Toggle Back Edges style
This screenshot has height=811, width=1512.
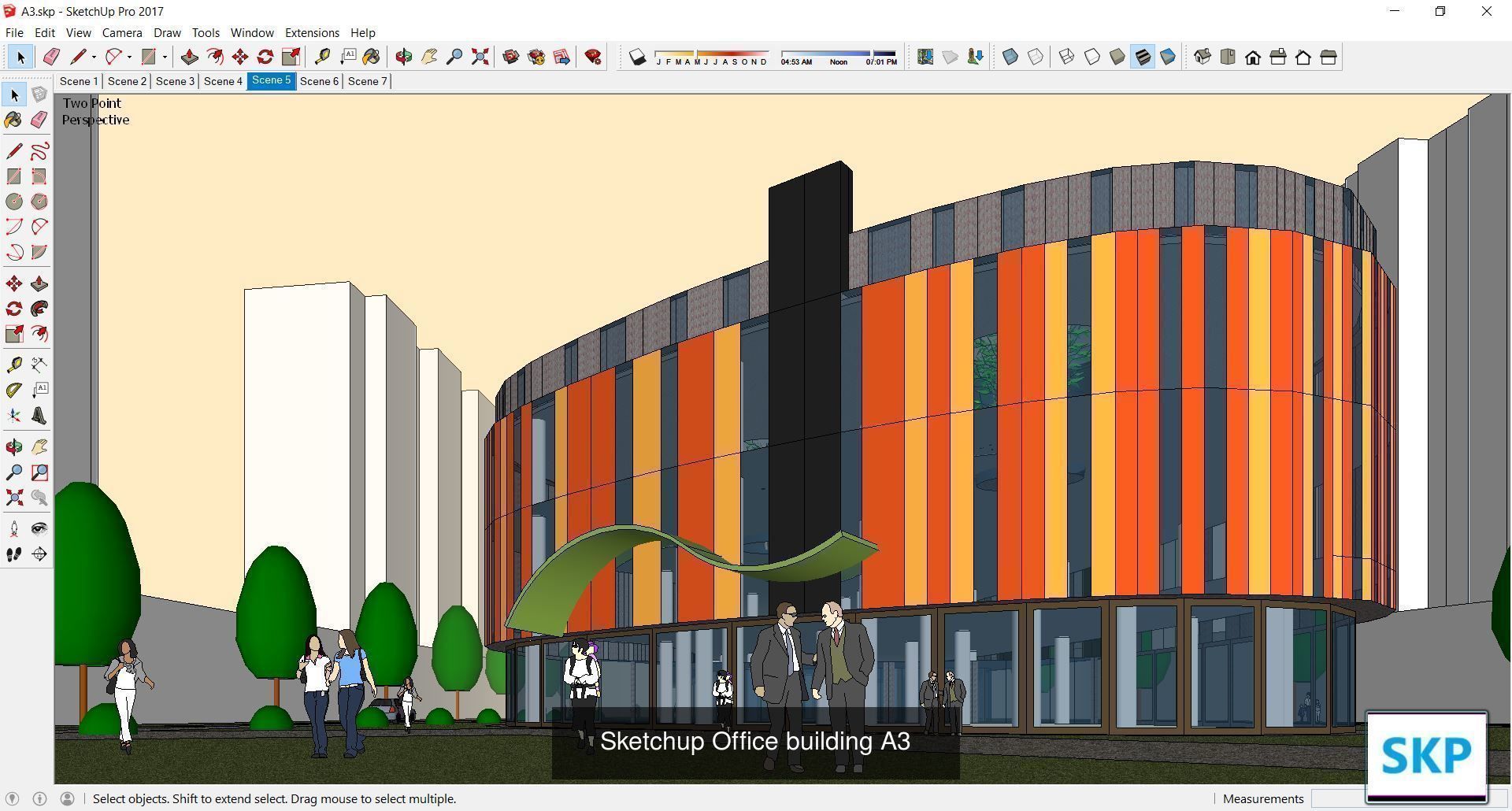click(1036, 57)
